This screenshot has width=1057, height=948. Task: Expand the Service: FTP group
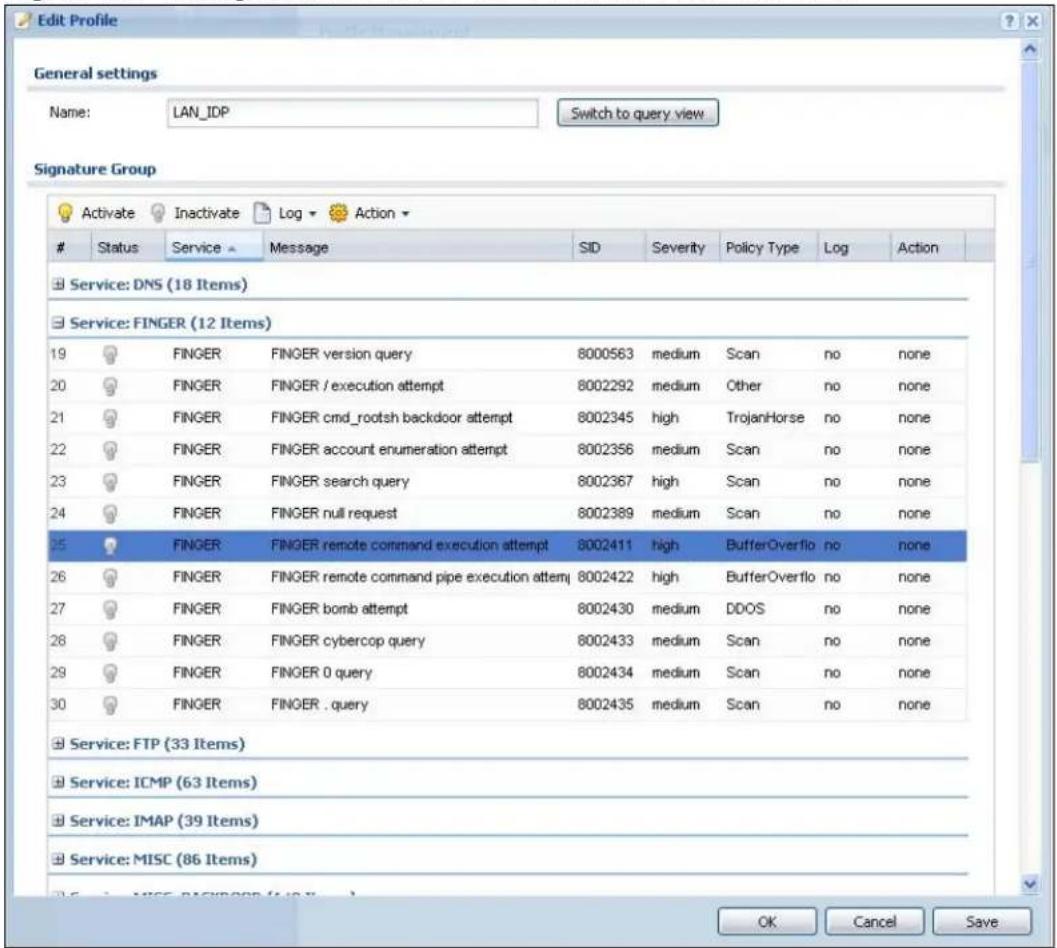click(59, 744)
